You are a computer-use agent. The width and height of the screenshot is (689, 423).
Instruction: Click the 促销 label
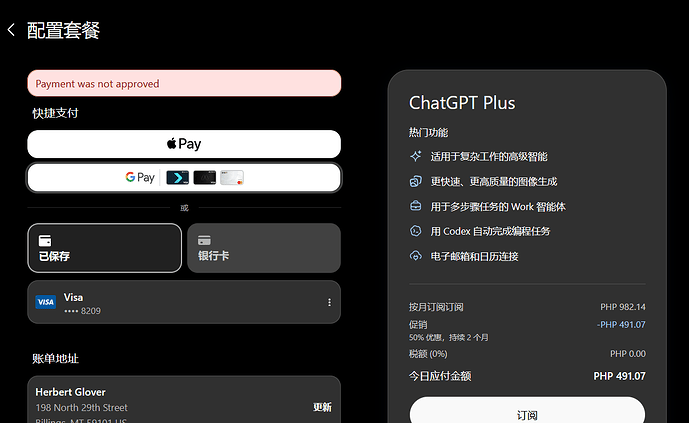[x=418, y=325]
